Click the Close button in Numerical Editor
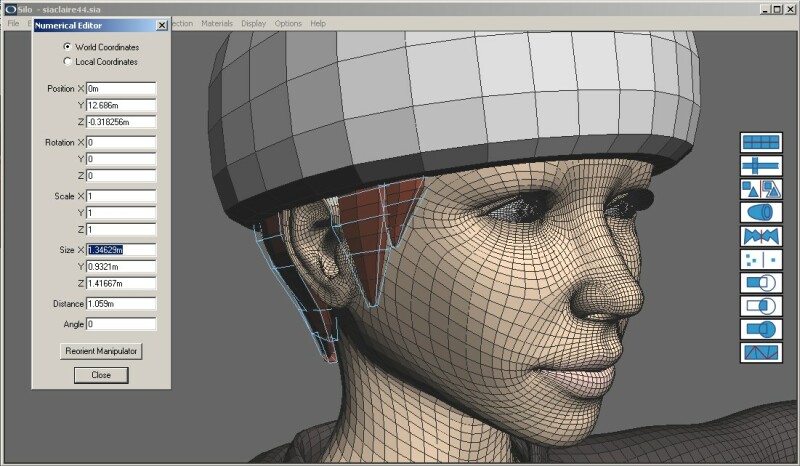The width and height of the screenshot is (800, 466). (101, 375)
